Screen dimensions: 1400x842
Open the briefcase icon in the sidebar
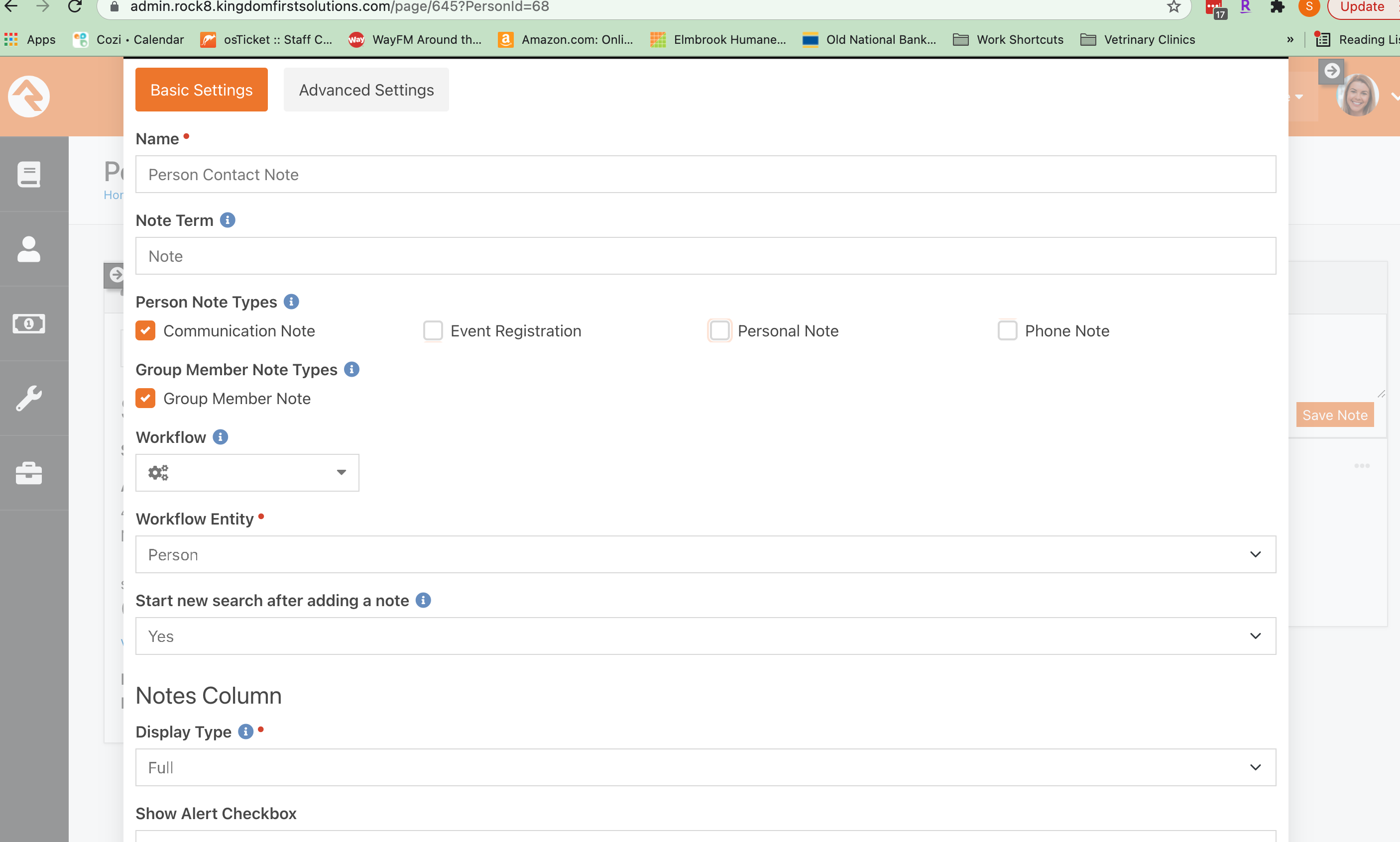(29, 473)
